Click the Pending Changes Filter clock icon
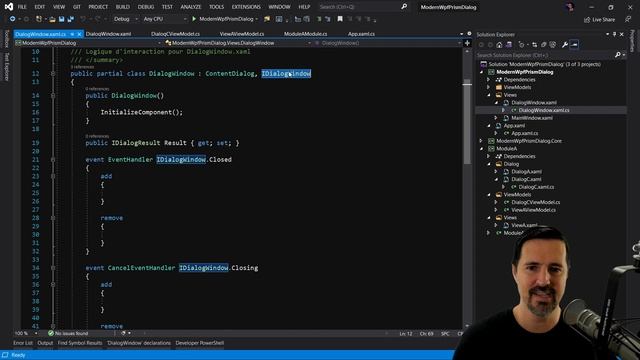The height and width of the screenshot is (360, 640). (521, 44)
